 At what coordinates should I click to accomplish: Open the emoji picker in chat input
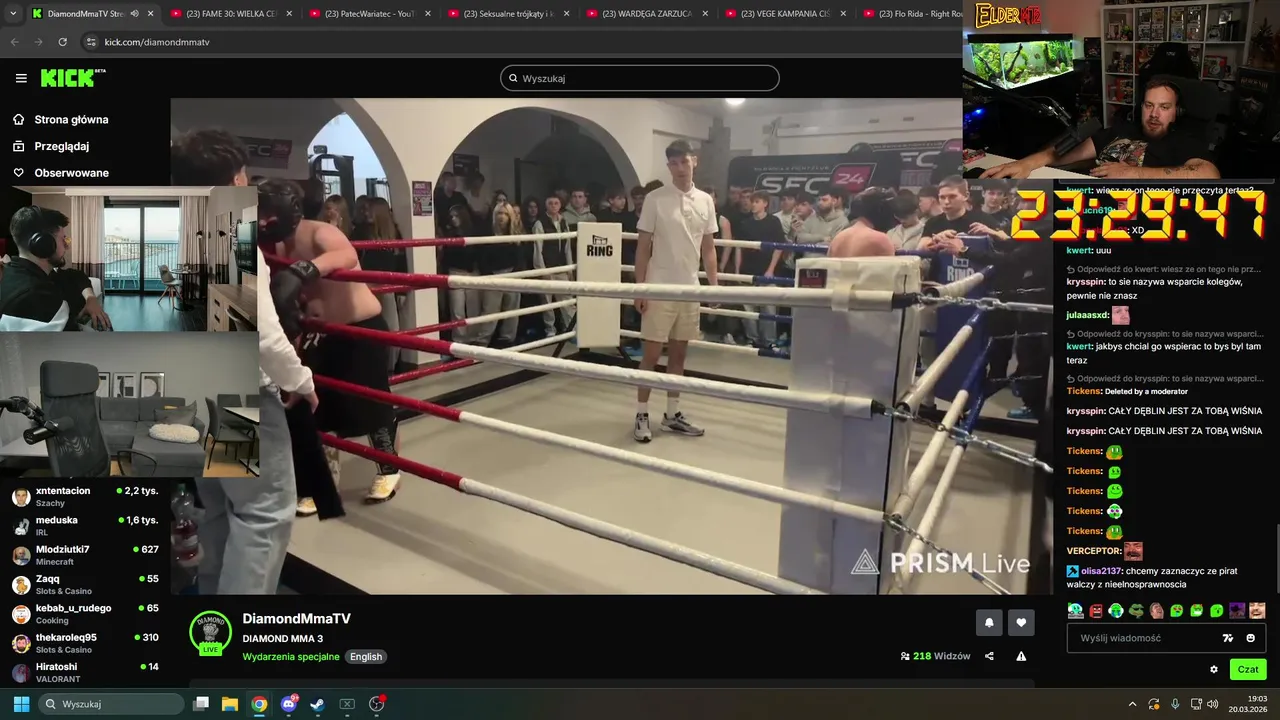(x=1250, y=638)
